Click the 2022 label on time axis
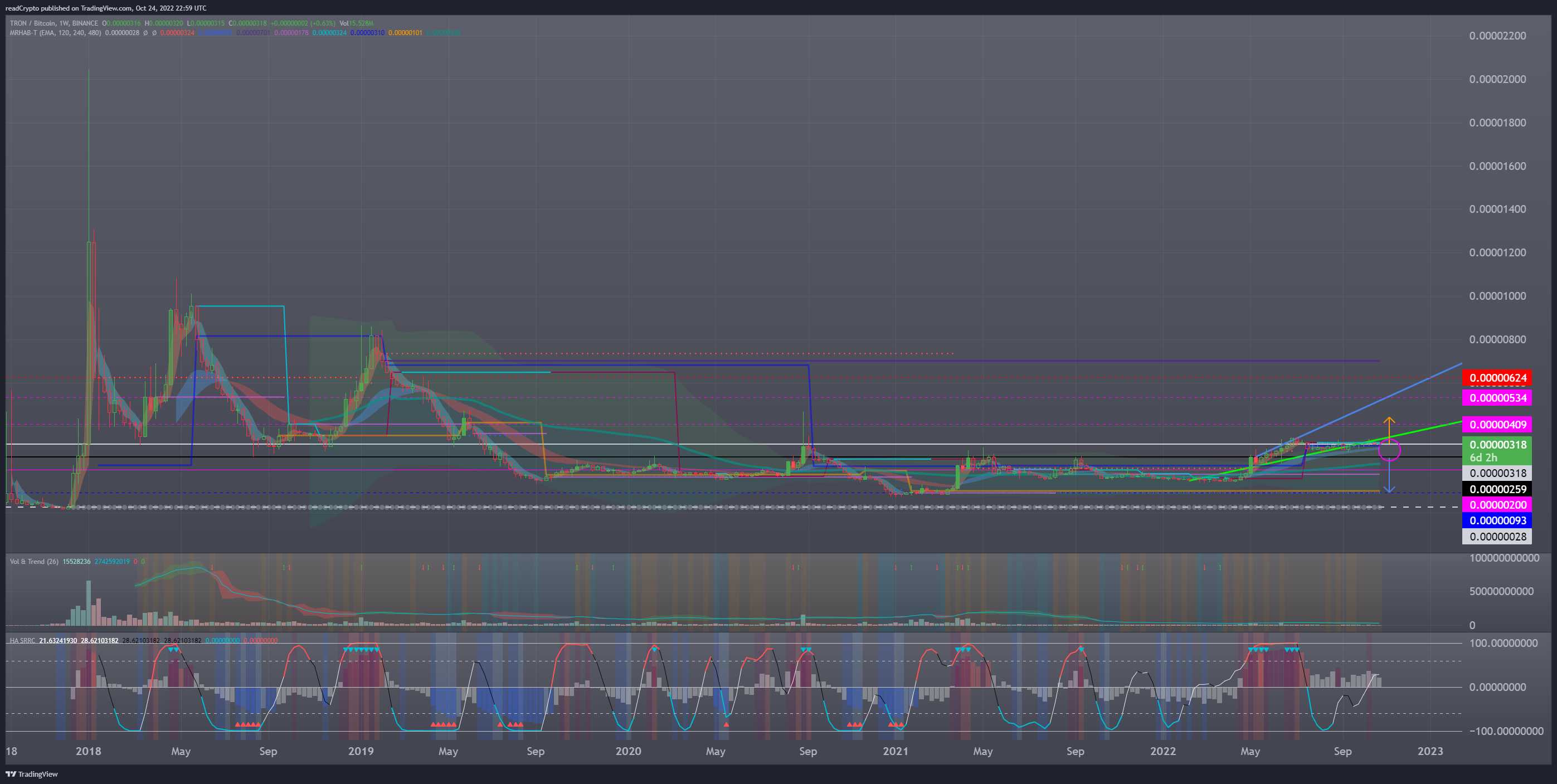The image size is (1557, 784). point(1163,751)
